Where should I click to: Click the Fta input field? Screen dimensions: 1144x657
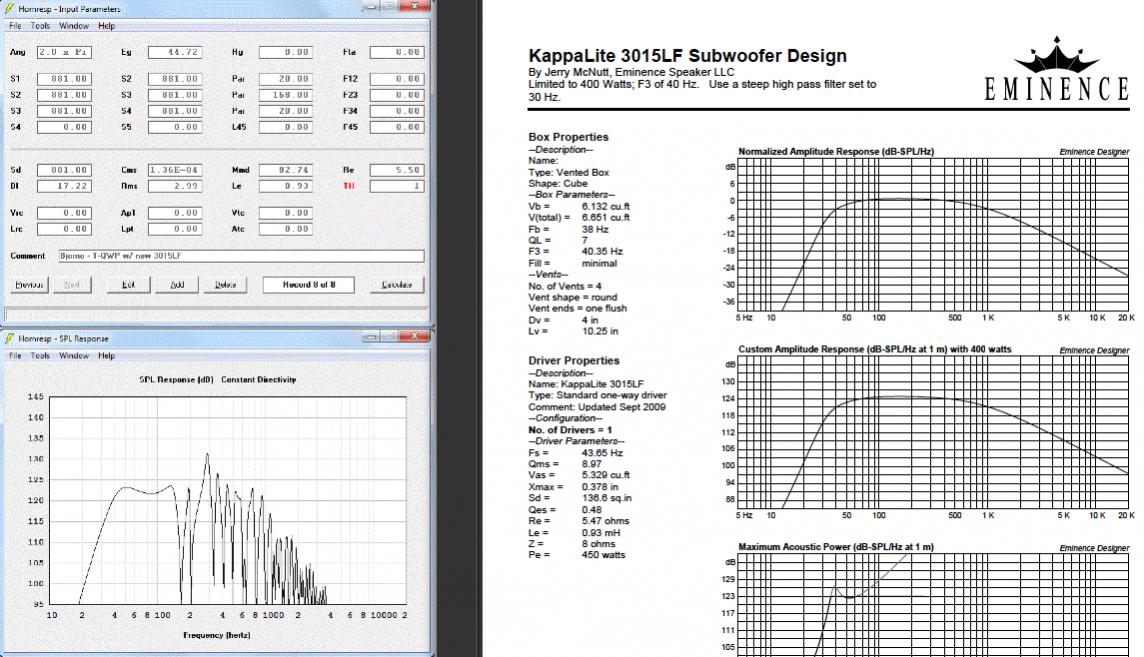(397, 53)
